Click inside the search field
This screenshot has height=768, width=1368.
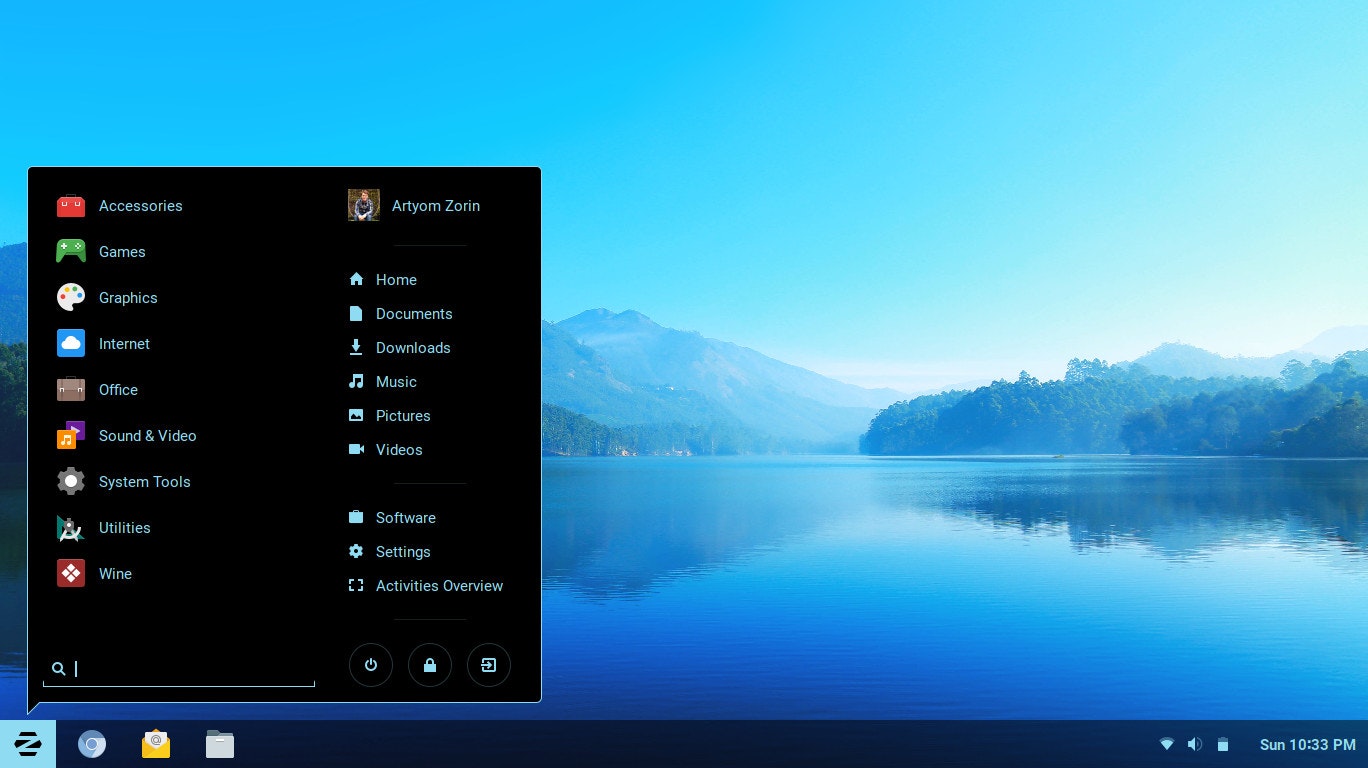178,668
